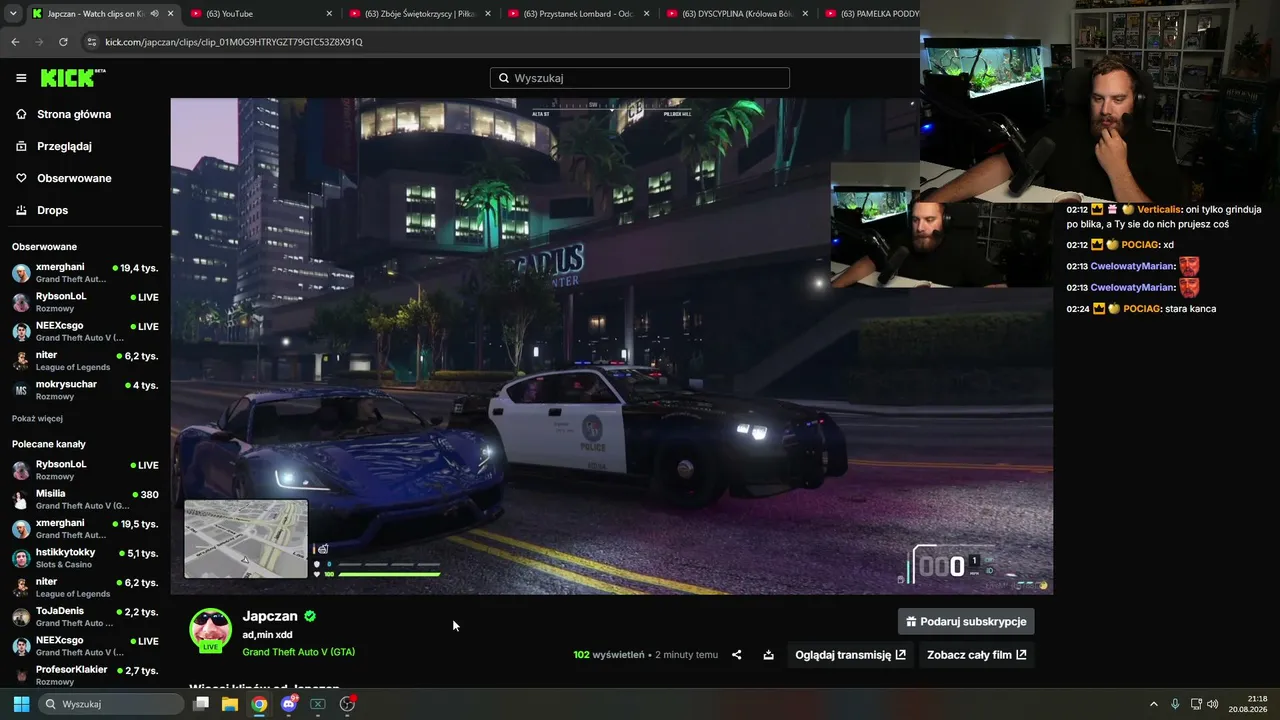Switch to the DYSCYPLINA tab
This screenshot has width=1280, height=720.
pyautogui.click(x=738, y=14)
